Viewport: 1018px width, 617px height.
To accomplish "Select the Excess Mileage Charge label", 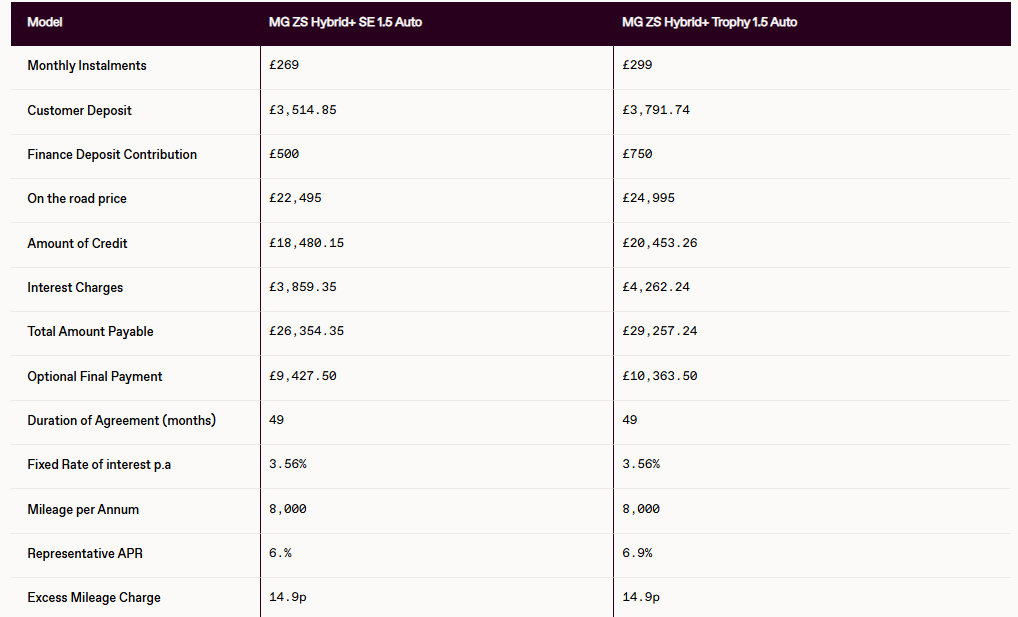I will pyautogui.click(x=94, y=598).
